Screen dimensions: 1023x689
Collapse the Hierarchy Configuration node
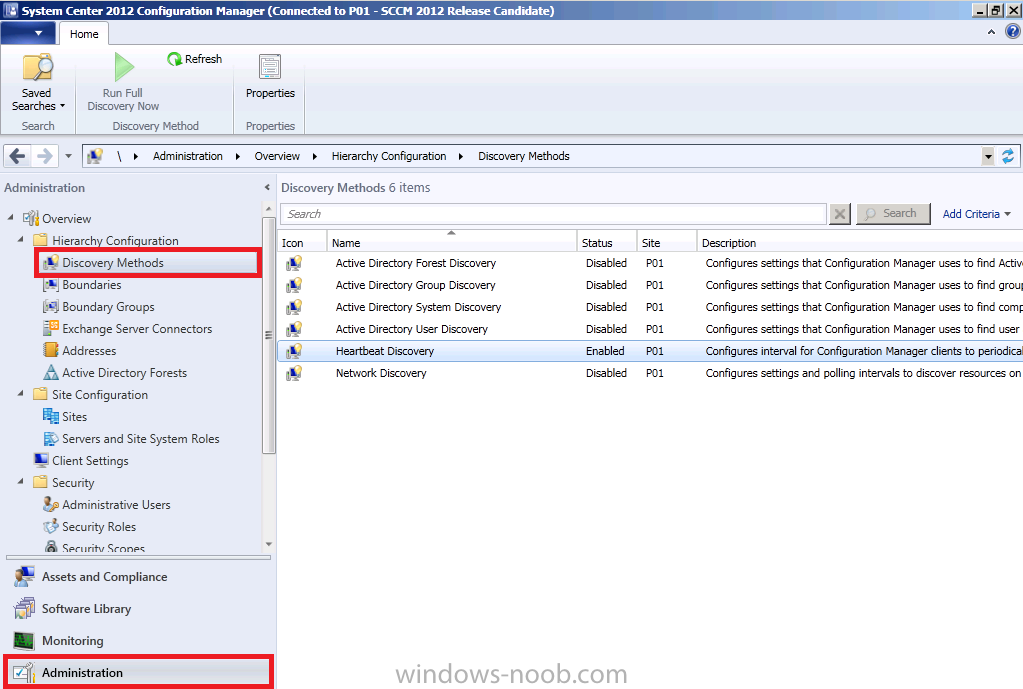pos(20,239)
